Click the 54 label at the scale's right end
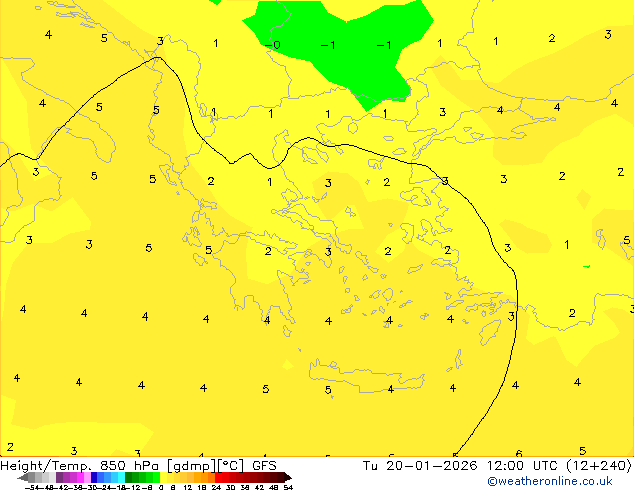634x490 pixels. [x=288, y=487]
